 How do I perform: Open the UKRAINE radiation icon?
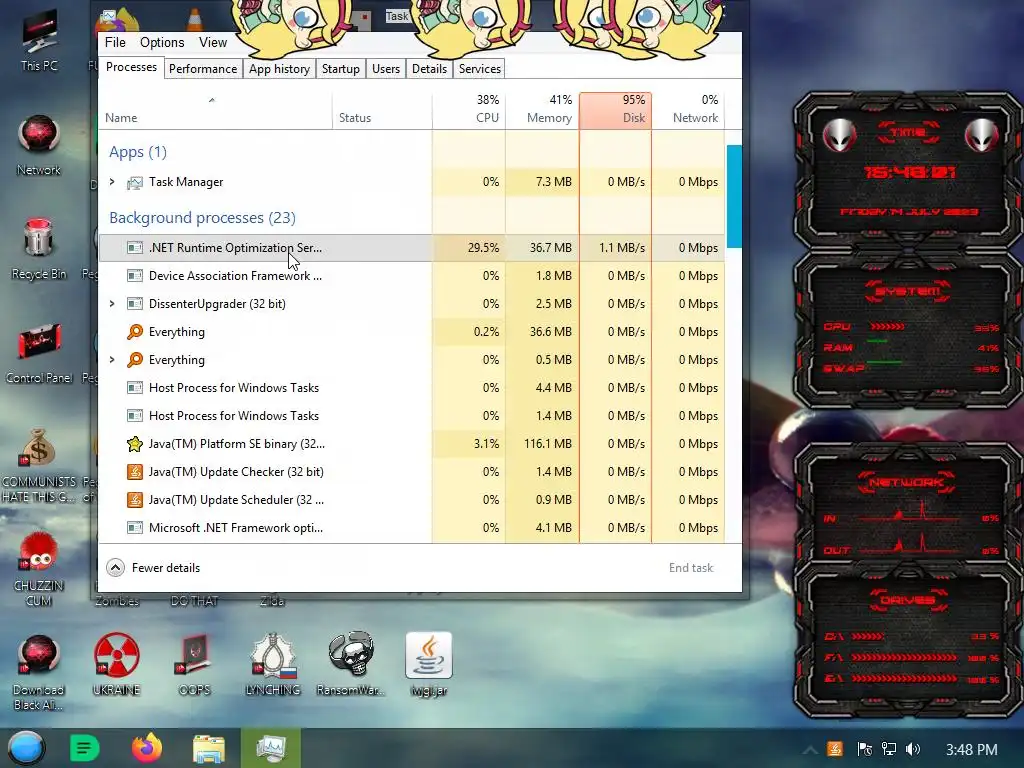(116, 664)
